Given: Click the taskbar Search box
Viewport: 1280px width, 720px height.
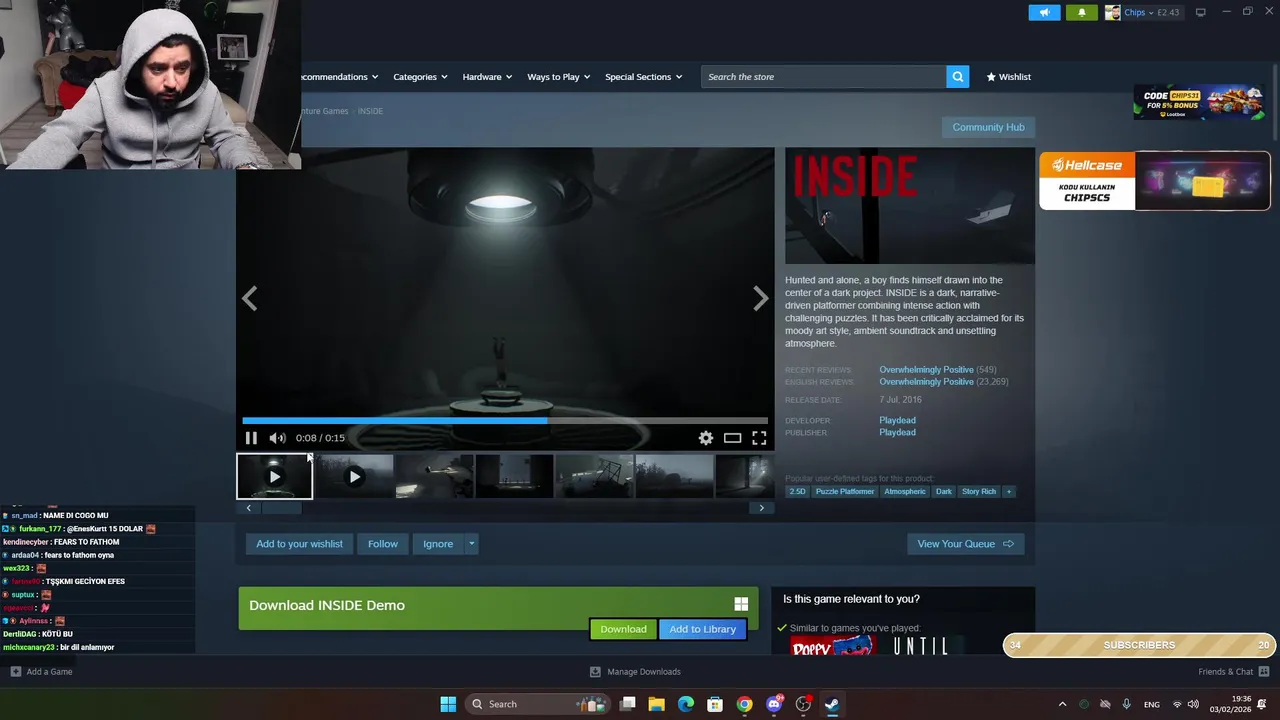Looking at the screenshot, I should tap(537, 704).
